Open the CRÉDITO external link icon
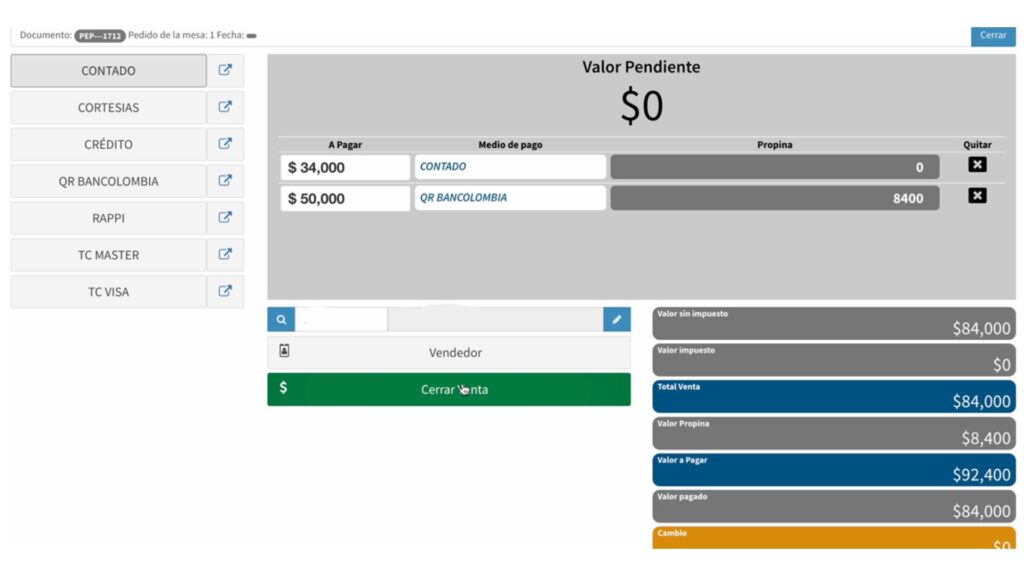1024x576 pixels. pos(225,145)
